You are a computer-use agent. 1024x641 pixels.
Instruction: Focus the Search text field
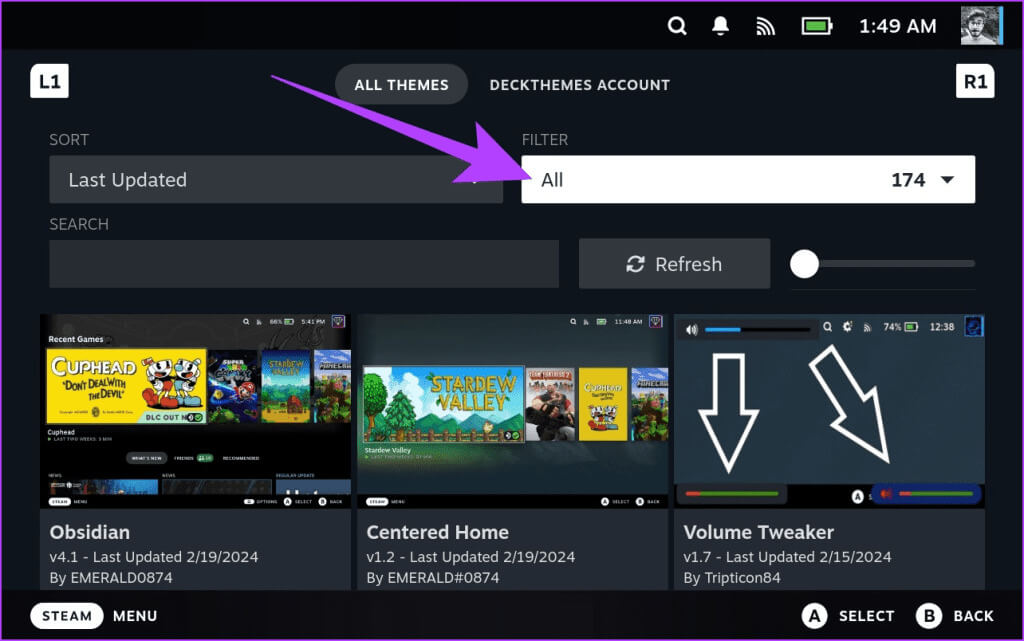pos(304,264)
